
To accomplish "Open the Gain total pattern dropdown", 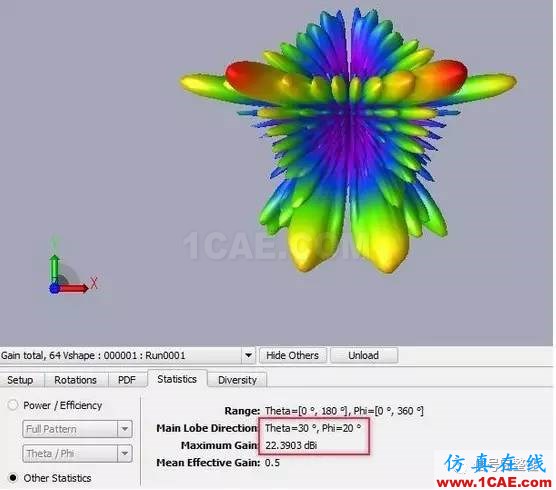I will tap(248, 355).
